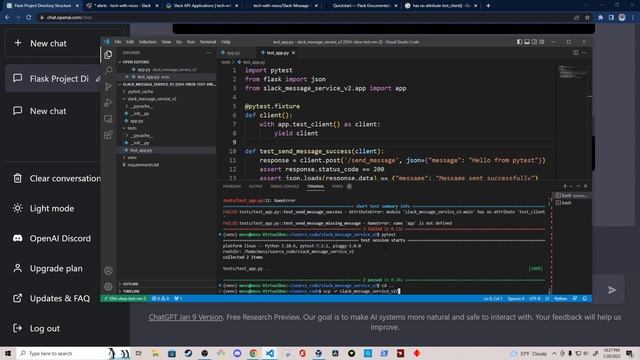Image resolution: width=640 pixels, height=360 pixels.
Task: Open Task View on the Windows taskbar
Action: [139, 353]
